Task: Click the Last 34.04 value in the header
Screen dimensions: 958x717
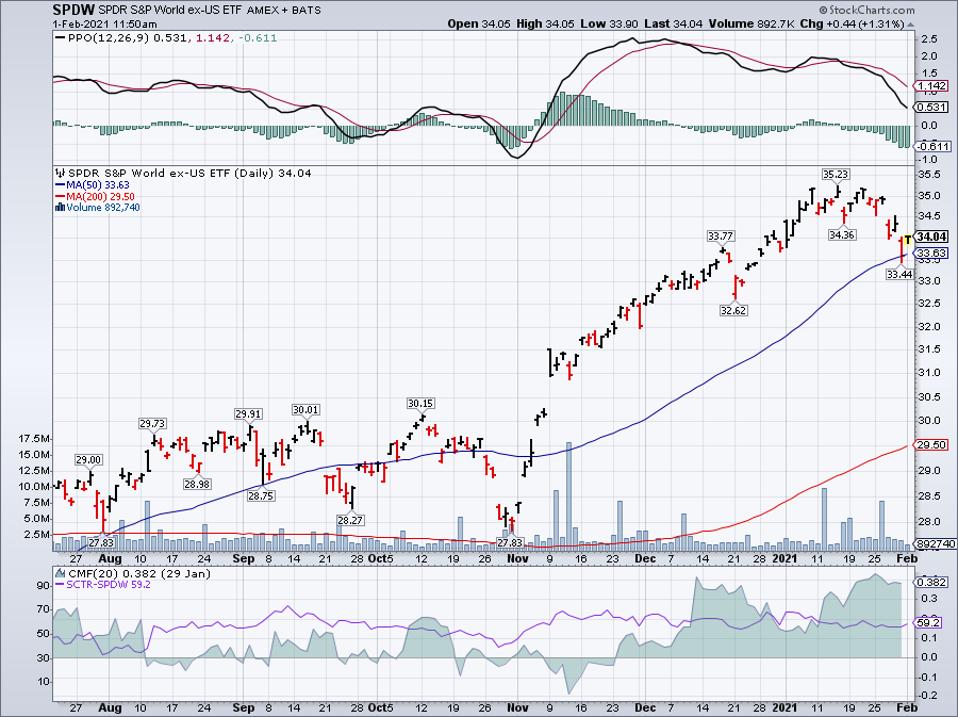Action: tap(673, 24)
